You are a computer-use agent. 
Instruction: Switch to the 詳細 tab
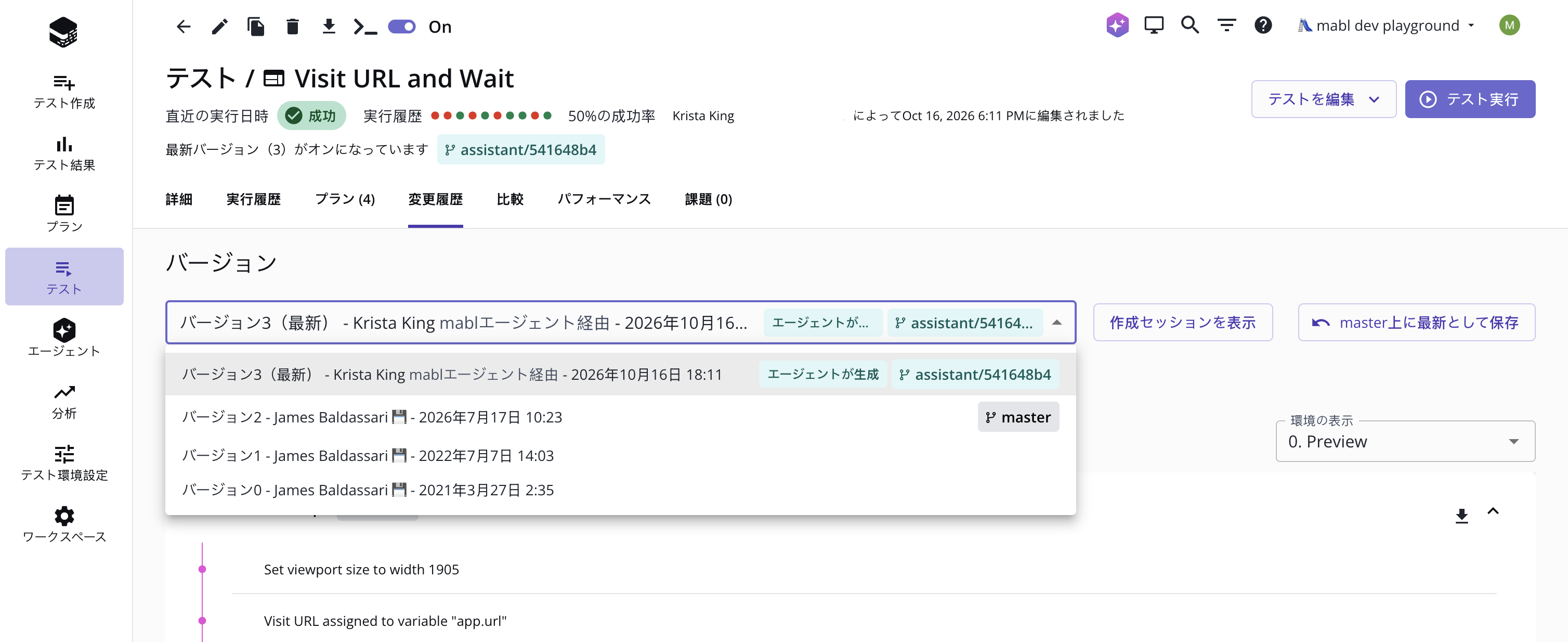pyautogui.click(x=179, y=199)
